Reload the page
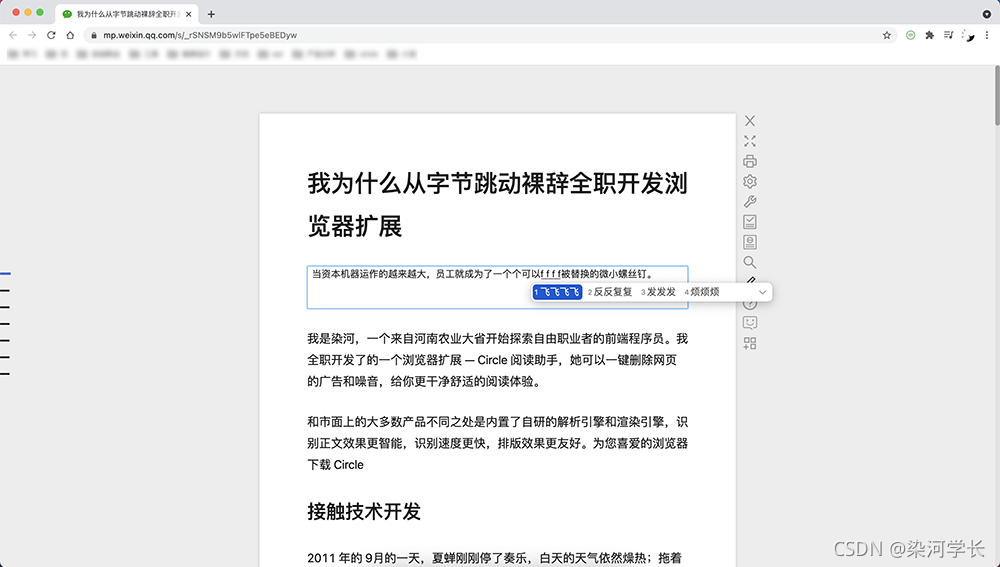 (51, 35)
